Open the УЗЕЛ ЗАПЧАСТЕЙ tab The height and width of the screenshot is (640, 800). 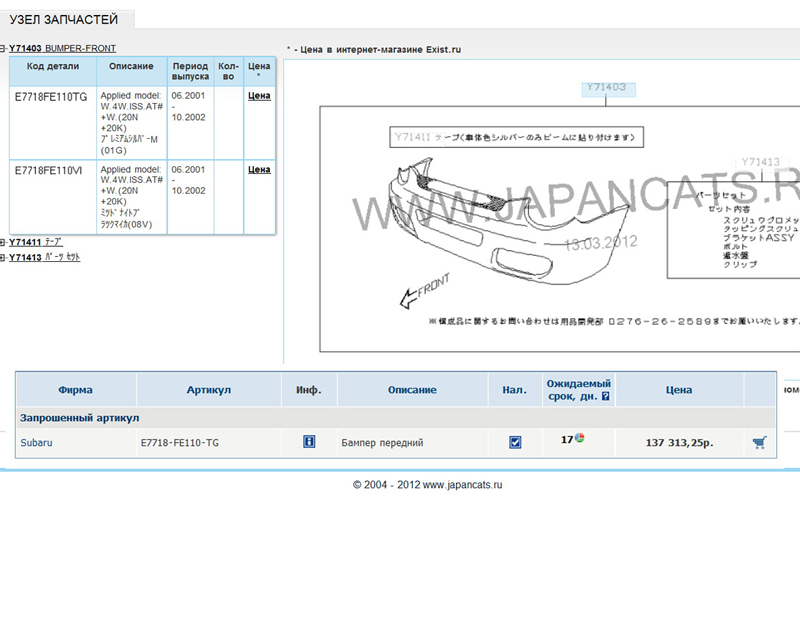click(64, 19)
